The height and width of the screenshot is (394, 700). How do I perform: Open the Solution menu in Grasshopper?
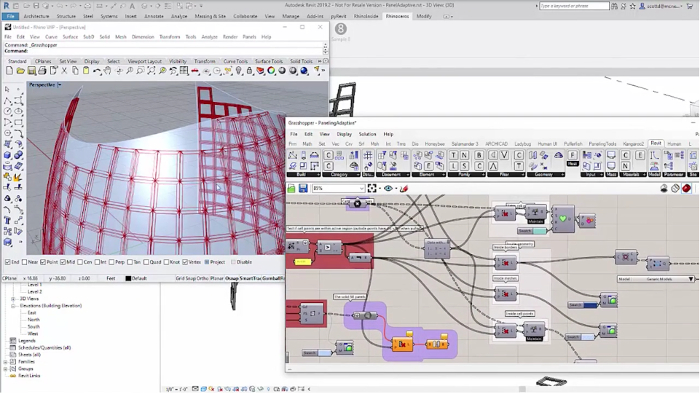(x=367, y=134)
